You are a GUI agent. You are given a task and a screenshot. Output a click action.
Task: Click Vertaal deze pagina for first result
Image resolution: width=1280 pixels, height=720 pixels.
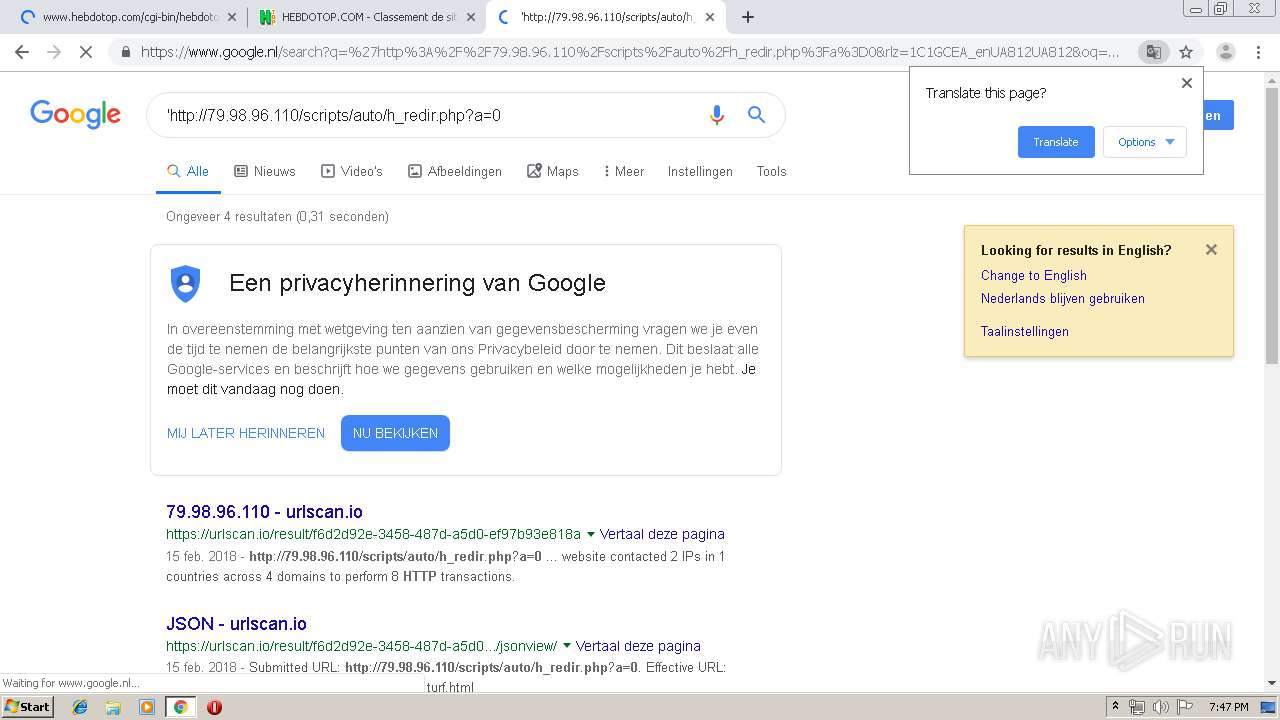pyautogui.click(x=662, y=534)
